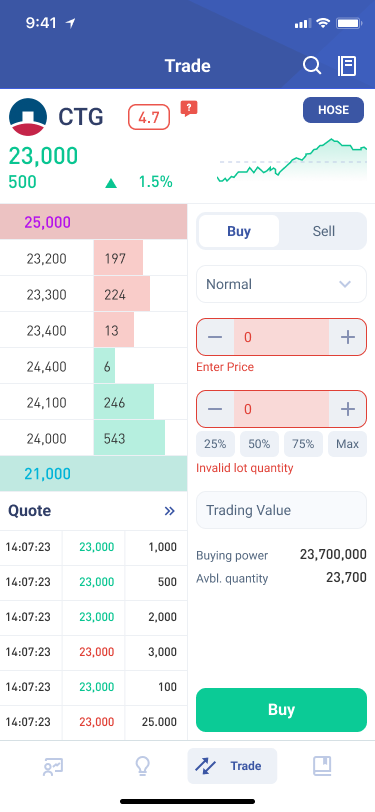Image resolution: width=375 pixels, height=812 pixels.
Task: Open the order book icon in header
Action: tap(347, 66)
